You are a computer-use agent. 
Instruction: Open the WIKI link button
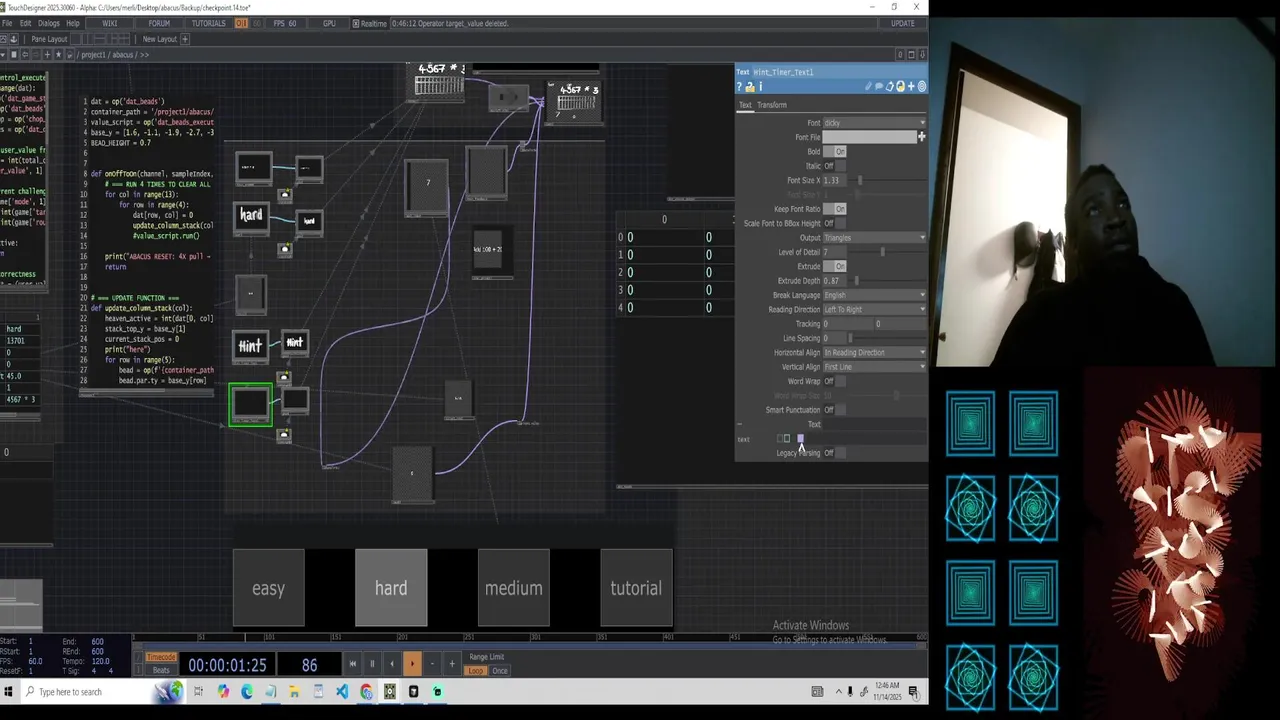[x=110, y=23]
